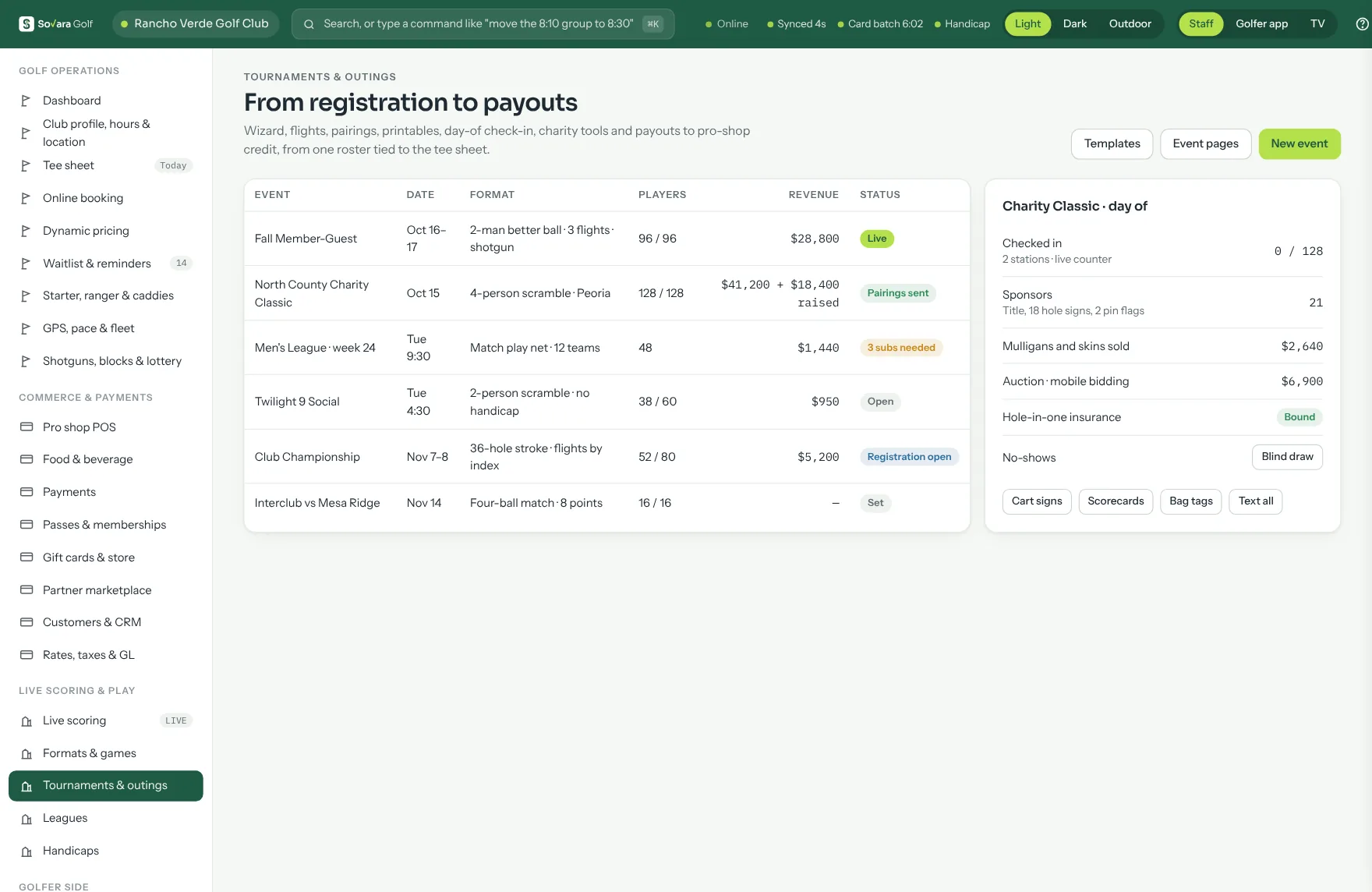Go to Customers & CRM
The image size is (1372, 892).
click(105, 622)
